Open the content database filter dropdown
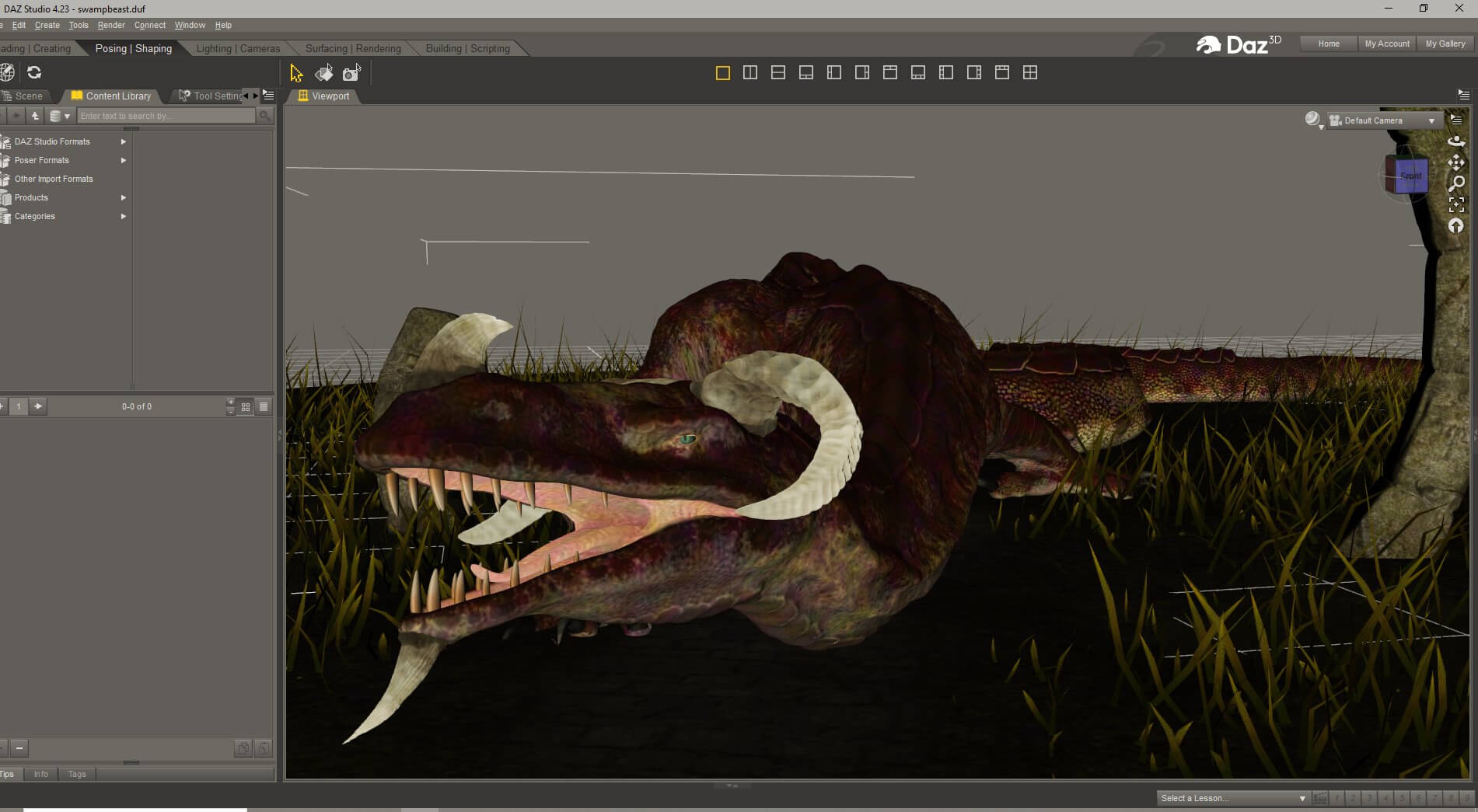This screenshot has width=1478, height=812. (60, 116)
